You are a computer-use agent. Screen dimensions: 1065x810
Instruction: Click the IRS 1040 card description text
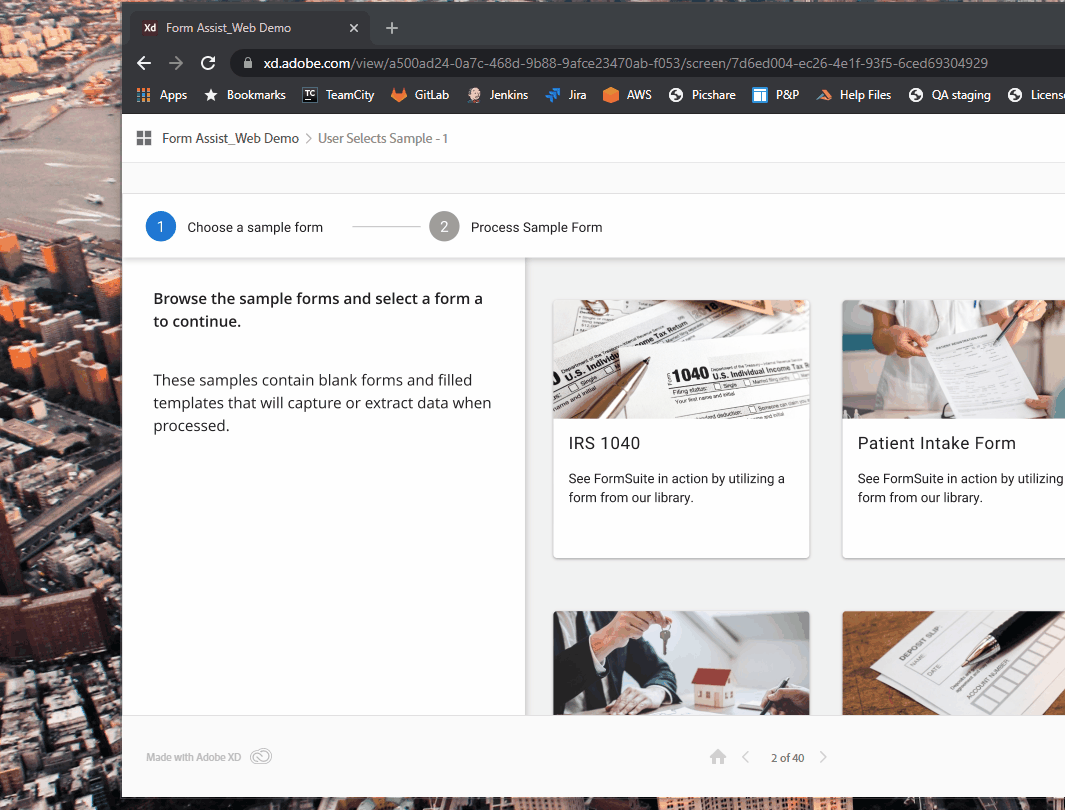pos(676,488)
